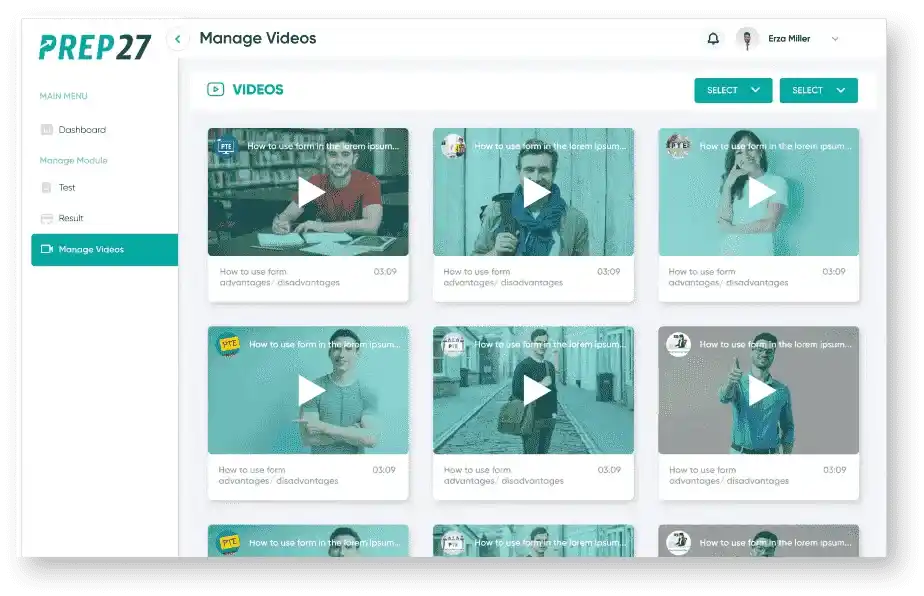The image size is (924, 596).
Task: Open the left SELECT dropdown
Action: pos(733,90)
